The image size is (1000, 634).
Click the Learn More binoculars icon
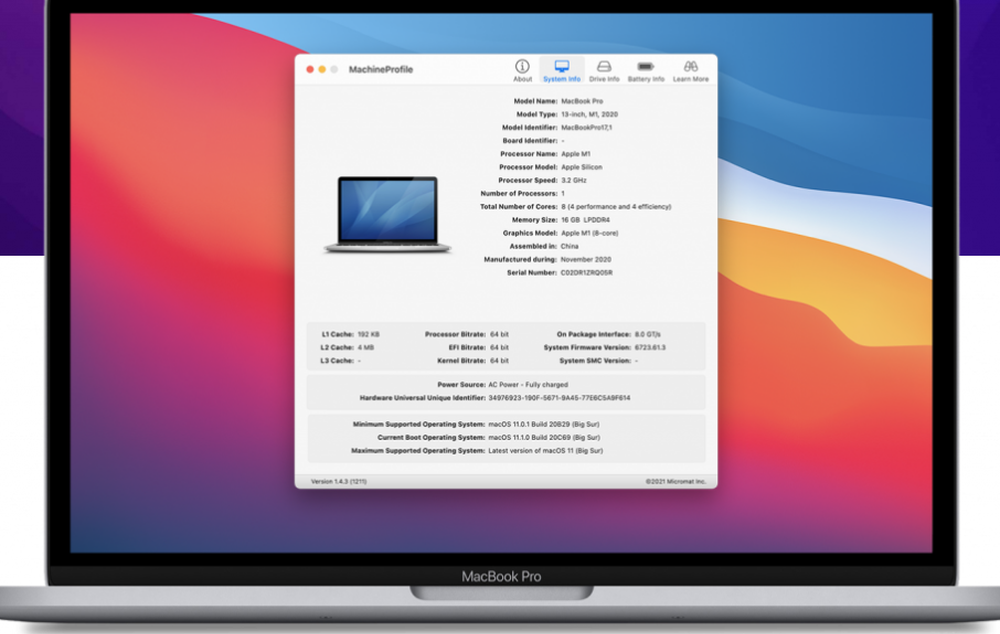pos(691,66)
